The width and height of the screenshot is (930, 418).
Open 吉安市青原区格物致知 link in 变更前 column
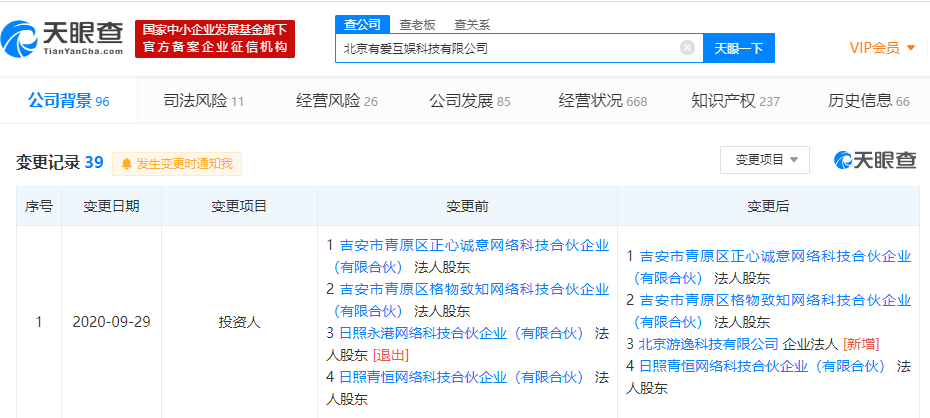coord(472,299)
